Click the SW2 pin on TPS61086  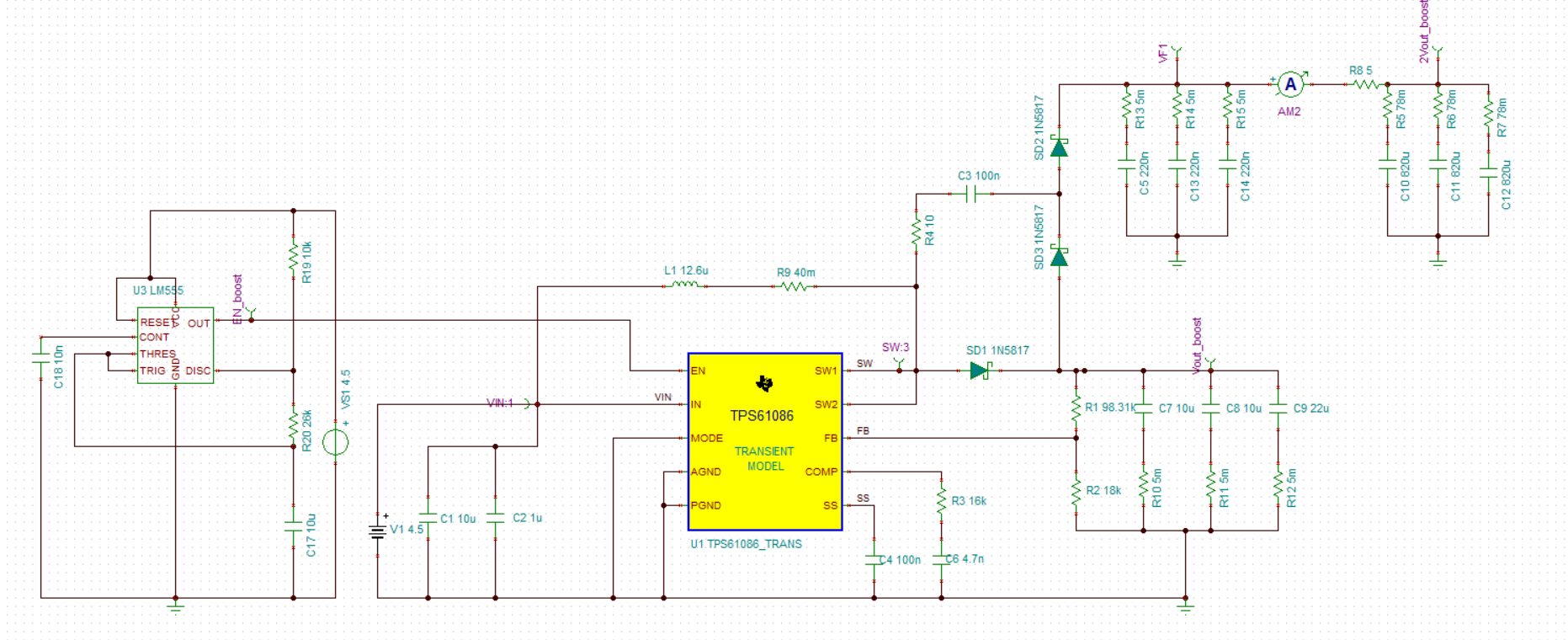click(x=826, y=404)
